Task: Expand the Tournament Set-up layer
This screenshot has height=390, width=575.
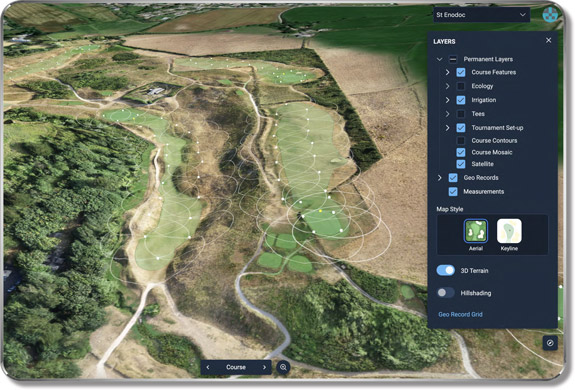Action: coord(447,128)
